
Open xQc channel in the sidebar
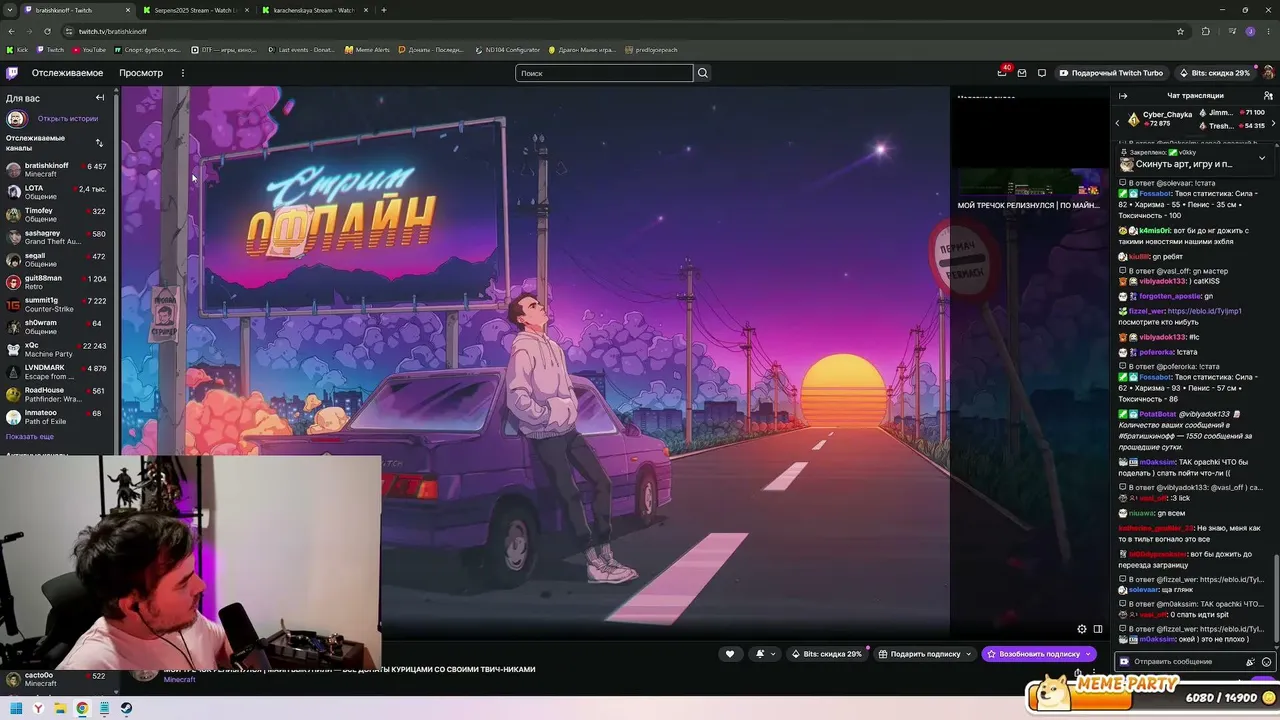coord(58,350)
